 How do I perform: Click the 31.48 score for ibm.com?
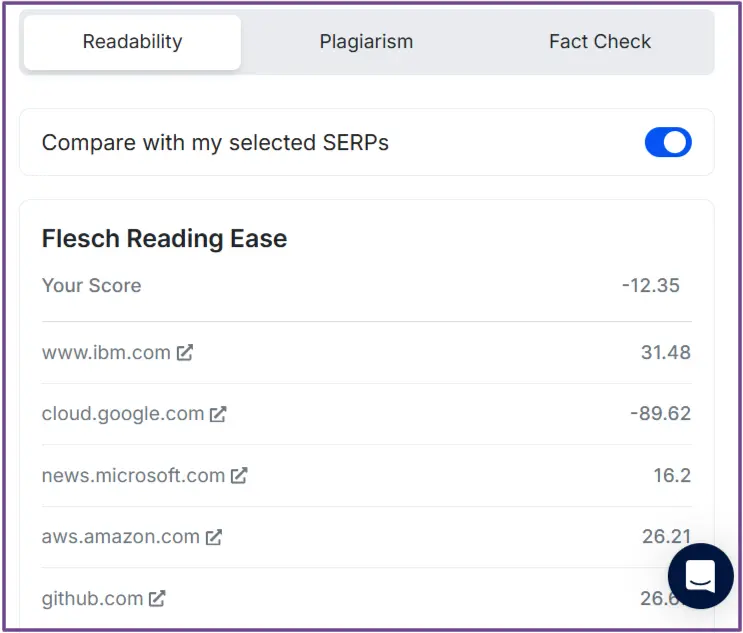pyautogui.click(x=665, y=352)
